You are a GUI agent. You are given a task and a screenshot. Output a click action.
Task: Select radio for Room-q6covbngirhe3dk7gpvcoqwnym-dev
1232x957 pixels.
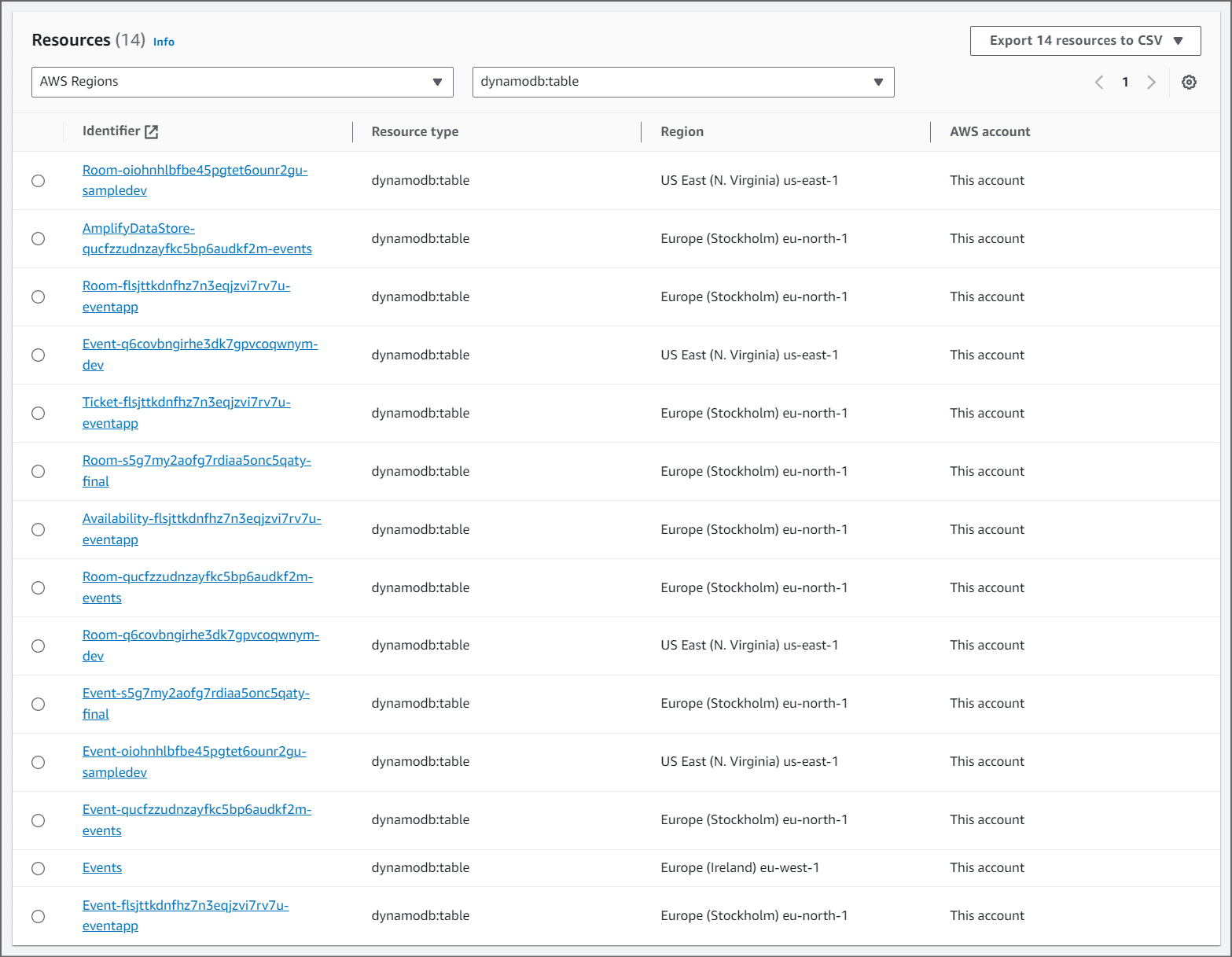point(38,646)
